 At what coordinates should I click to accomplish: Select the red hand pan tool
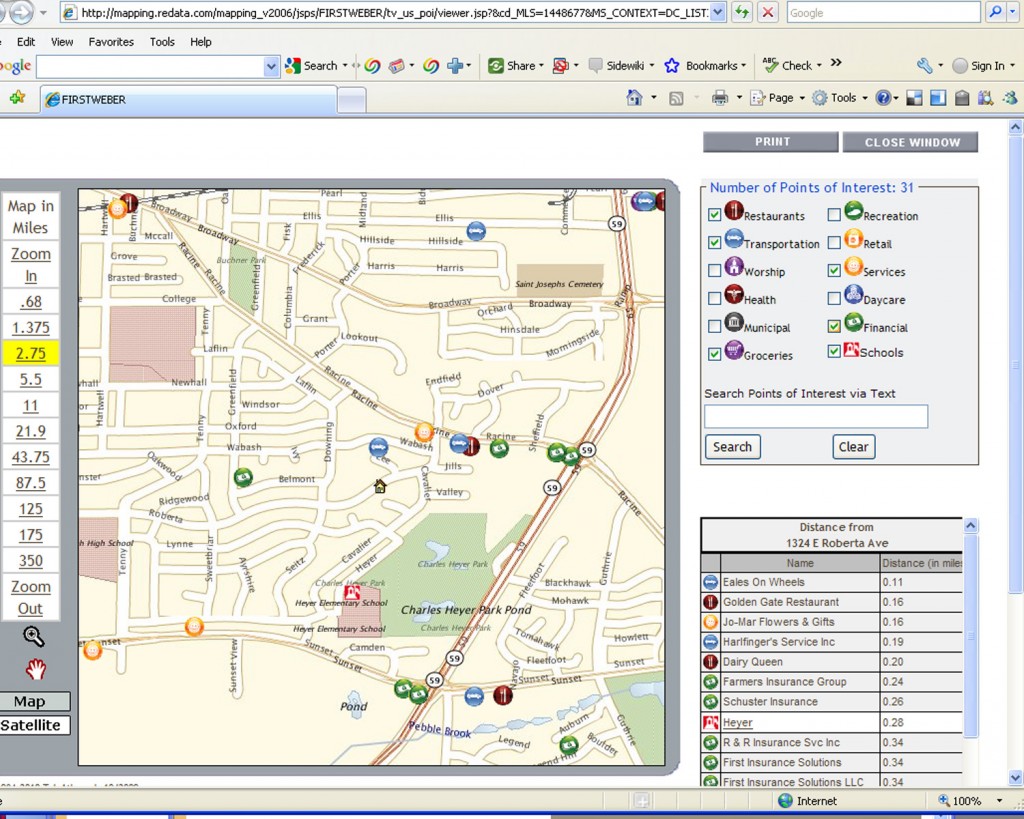point(35,669)
